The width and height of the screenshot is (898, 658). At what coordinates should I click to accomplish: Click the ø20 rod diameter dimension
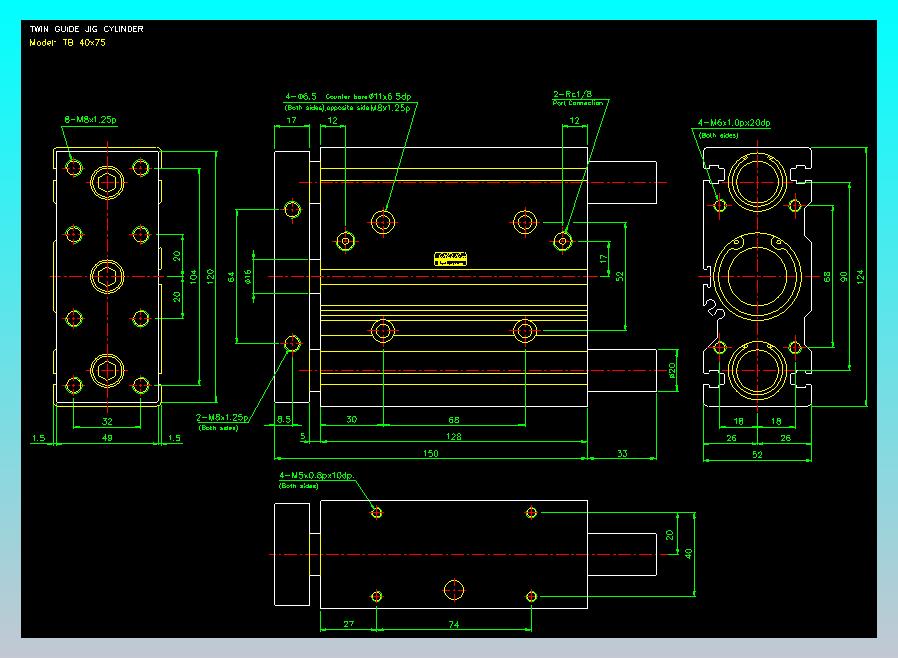point(672,371)
